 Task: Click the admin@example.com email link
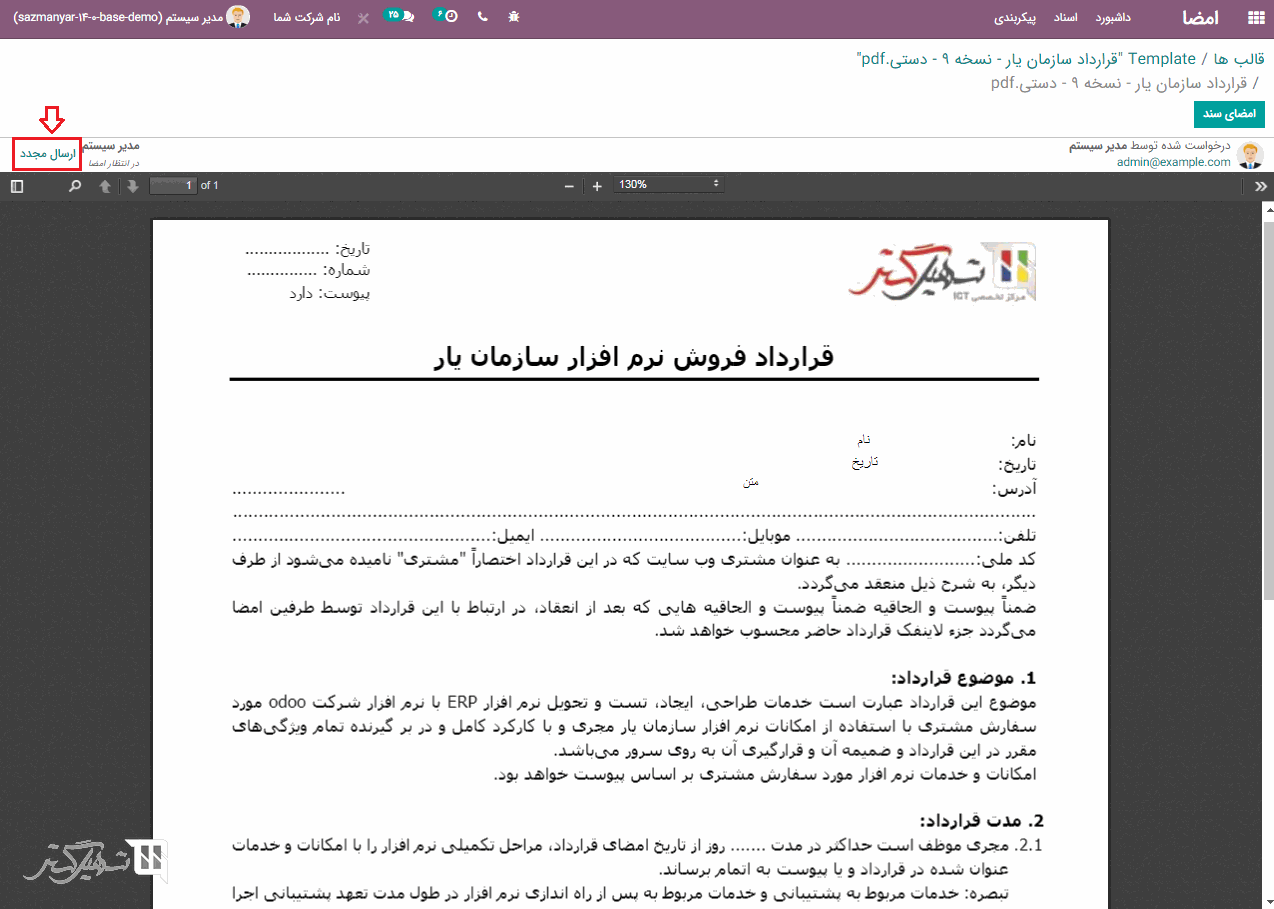1174,162
